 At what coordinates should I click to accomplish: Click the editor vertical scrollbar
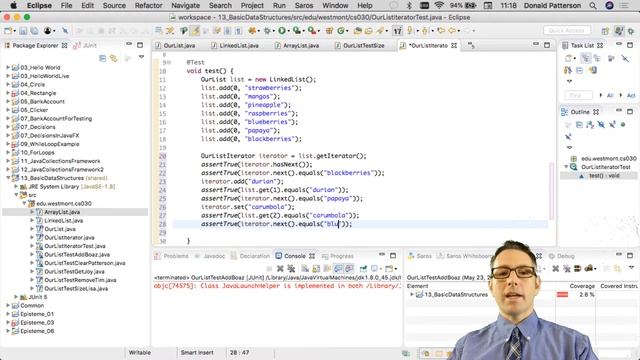pyautogui.click(x=552, y=191)
